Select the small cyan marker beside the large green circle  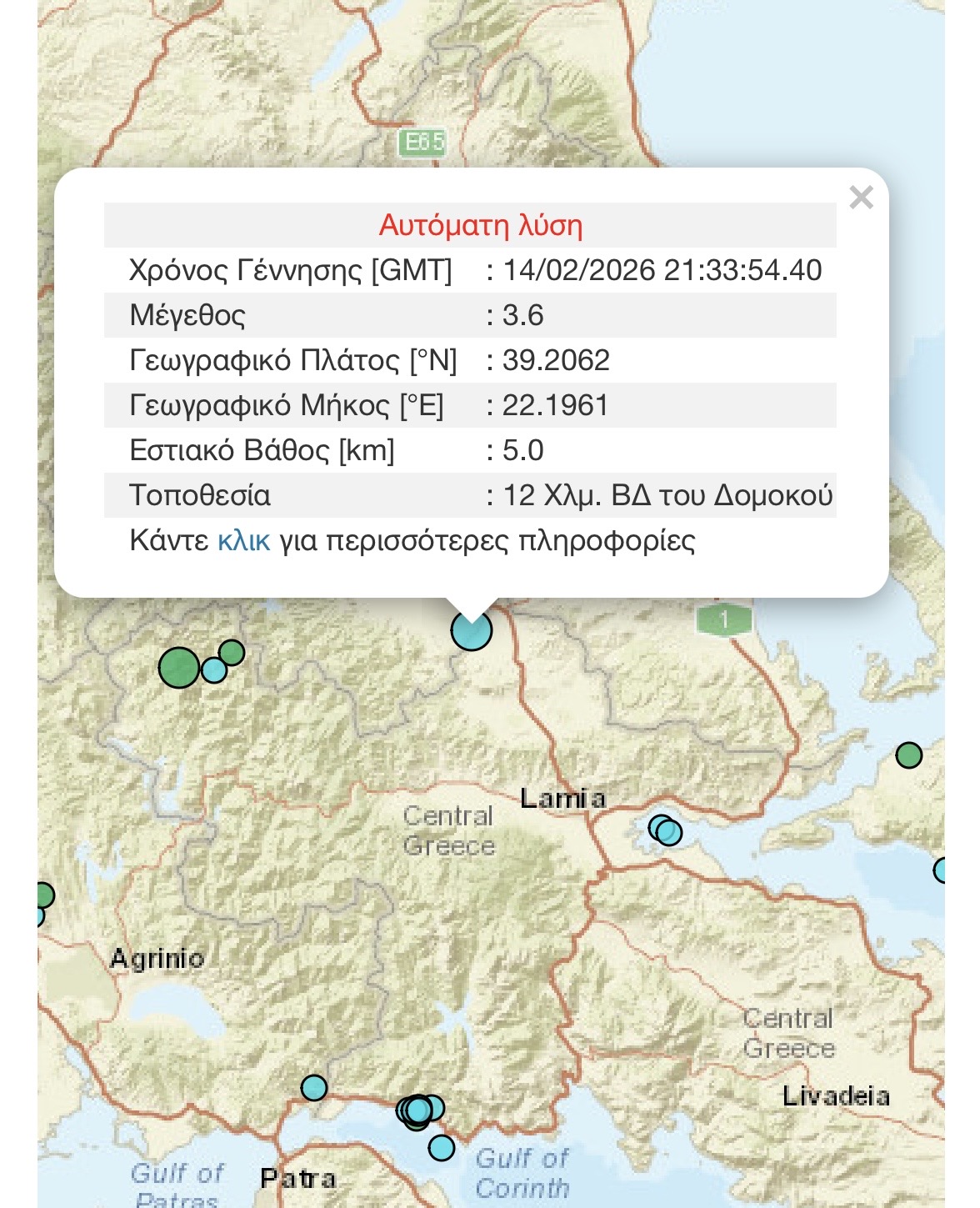pyautogui.click(x=214, y=669)
